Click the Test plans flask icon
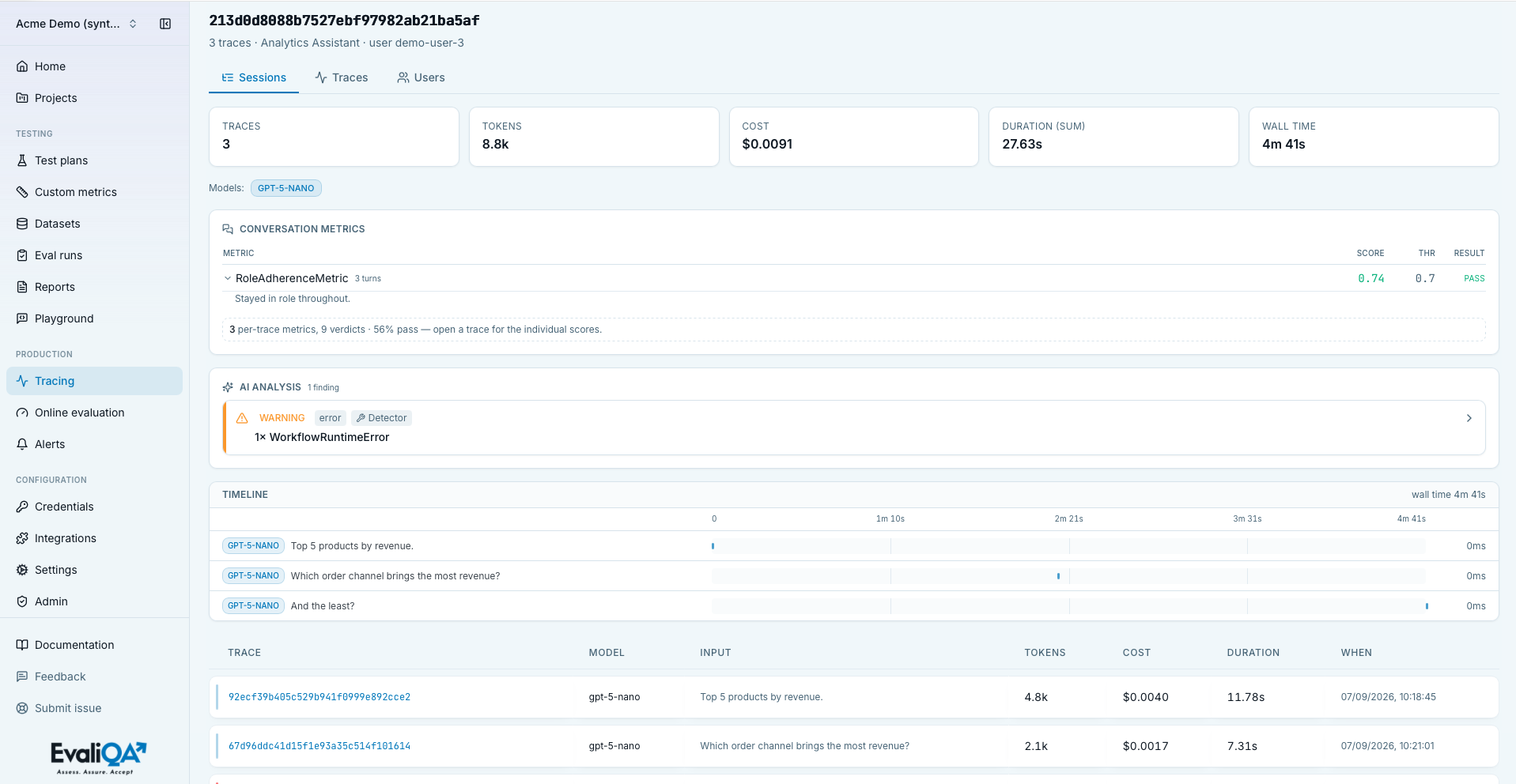Image resolution: width=1516 pixels, height=784 pixels. point(22,160)
